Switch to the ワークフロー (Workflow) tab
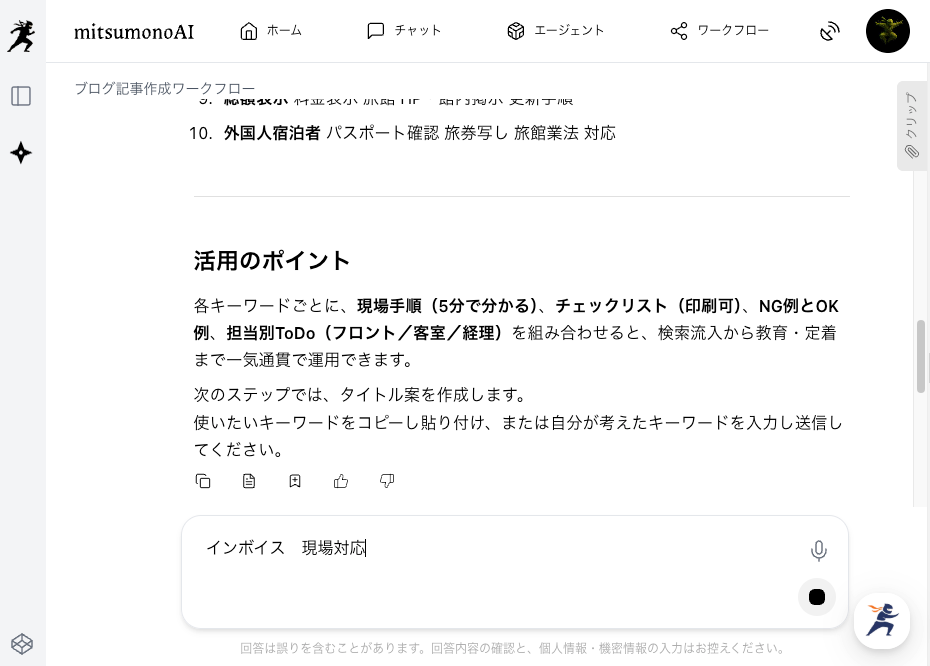 click(719, 31)
